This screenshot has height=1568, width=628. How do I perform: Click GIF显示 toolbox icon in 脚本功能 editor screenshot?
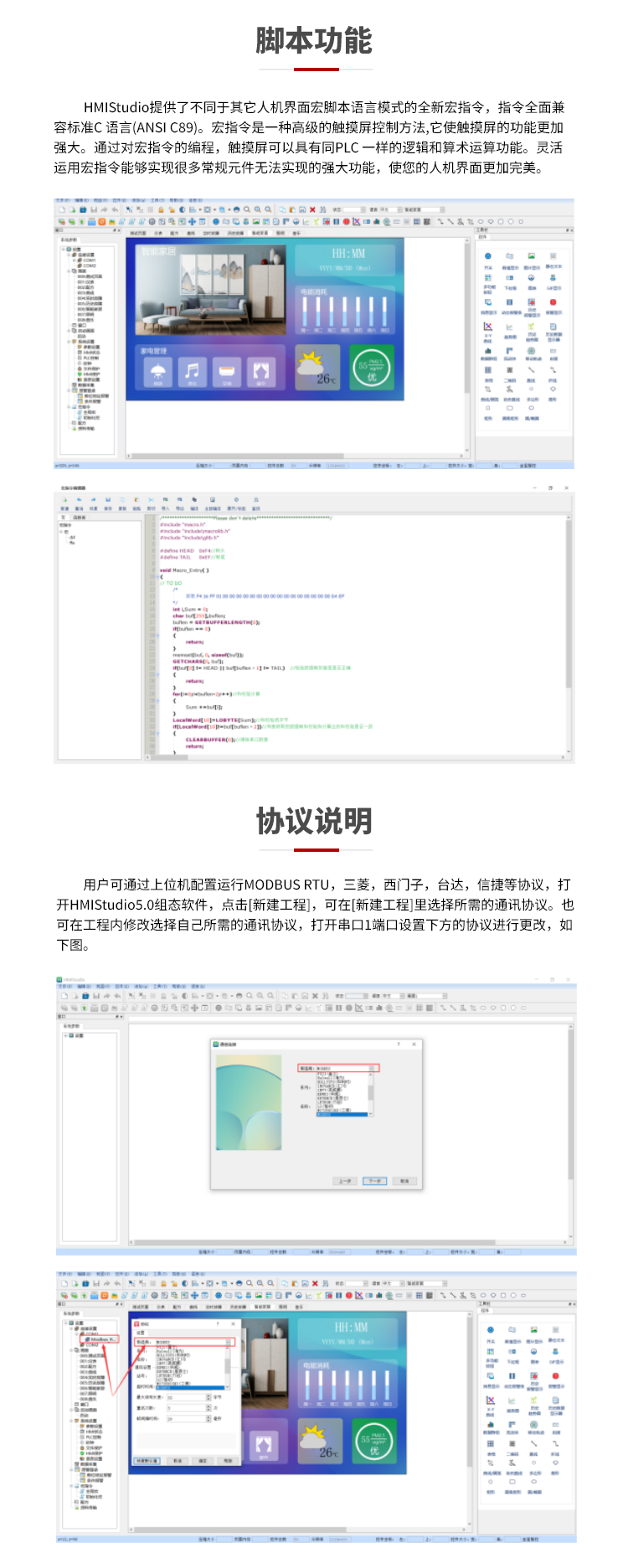(553, 279)
